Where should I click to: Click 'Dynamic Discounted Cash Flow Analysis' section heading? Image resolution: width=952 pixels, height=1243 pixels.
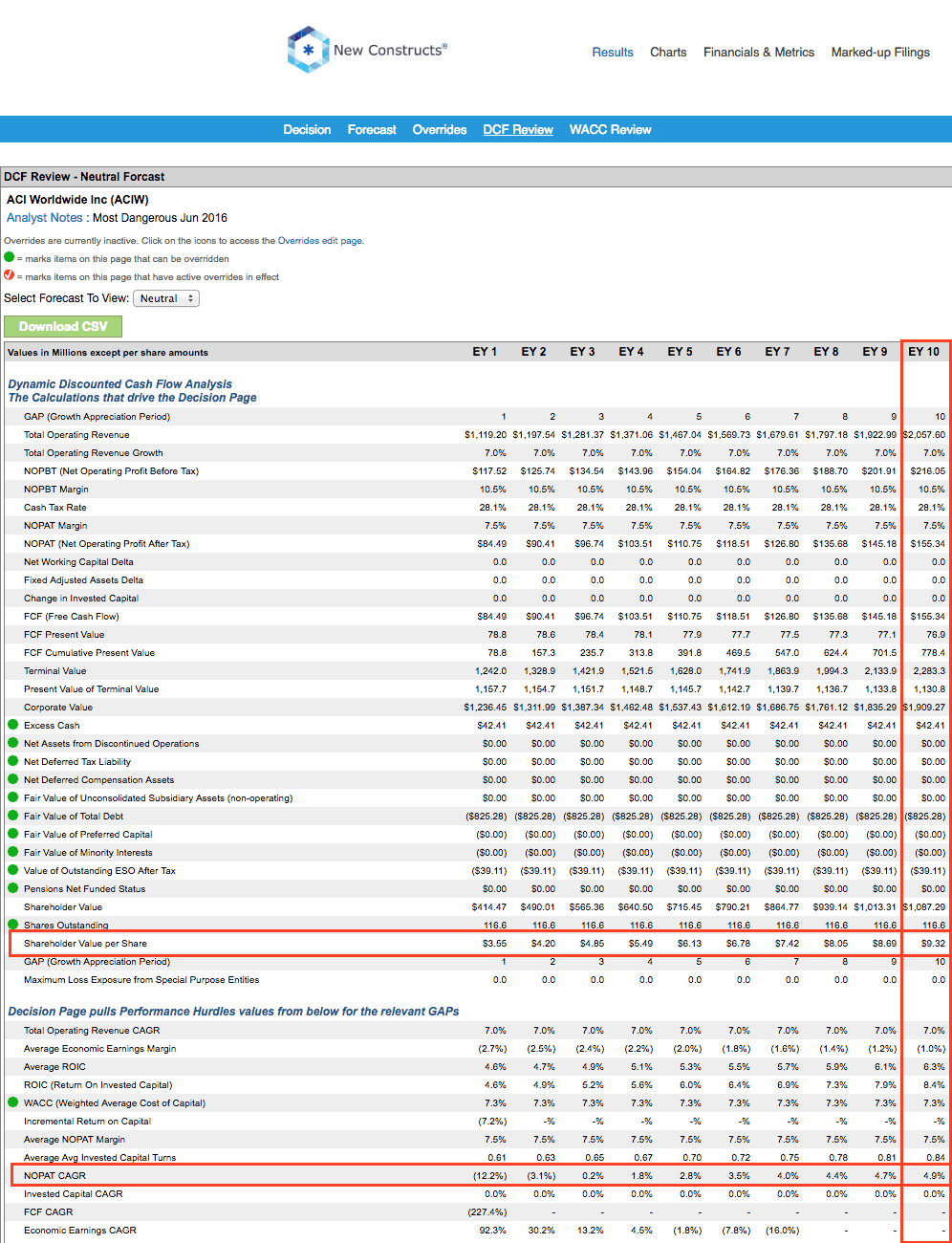pos(120,384)
